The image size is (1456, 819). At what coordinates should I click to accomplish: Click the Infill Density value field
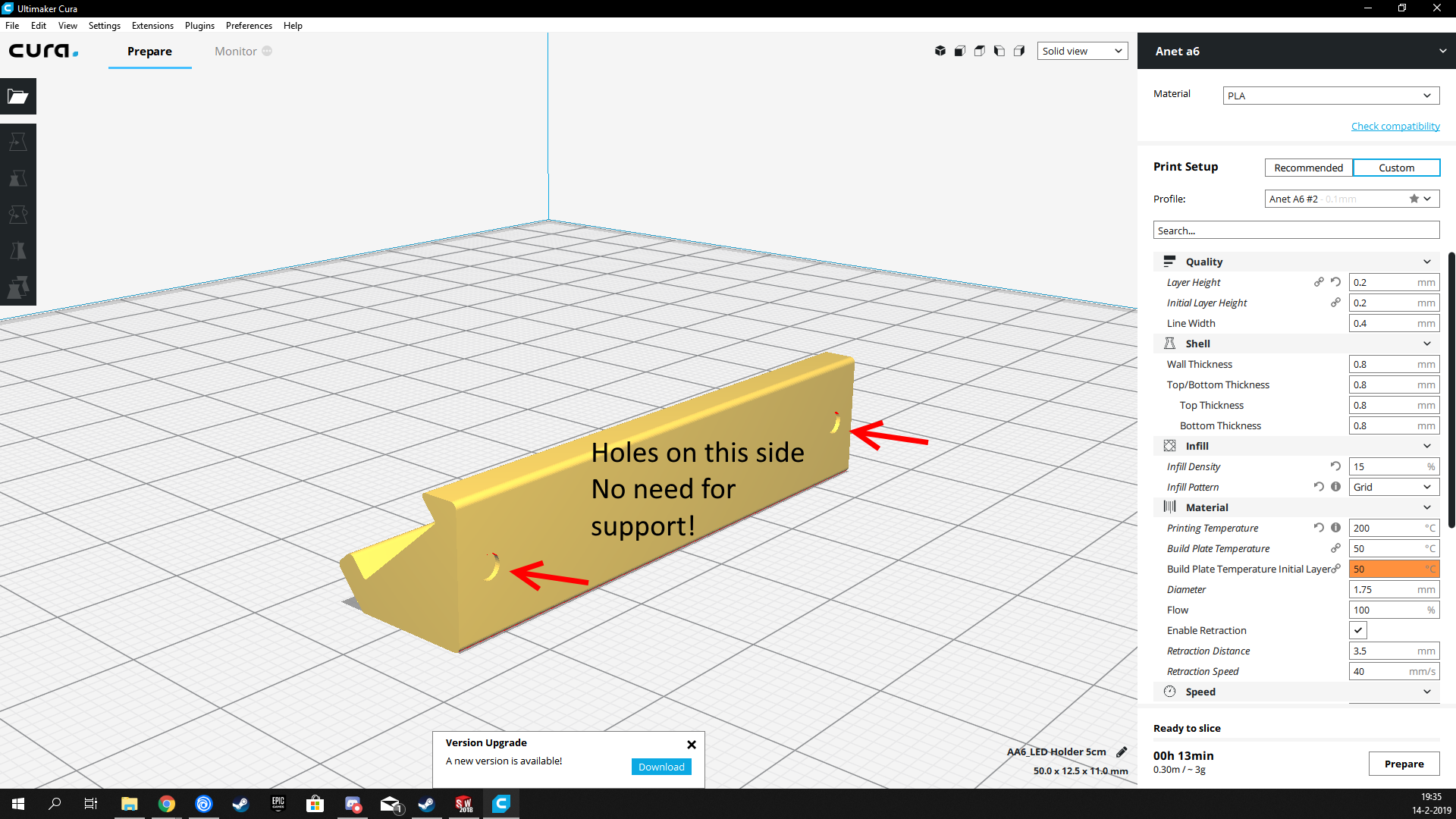pyautogui.click(x=1394, y=466)
